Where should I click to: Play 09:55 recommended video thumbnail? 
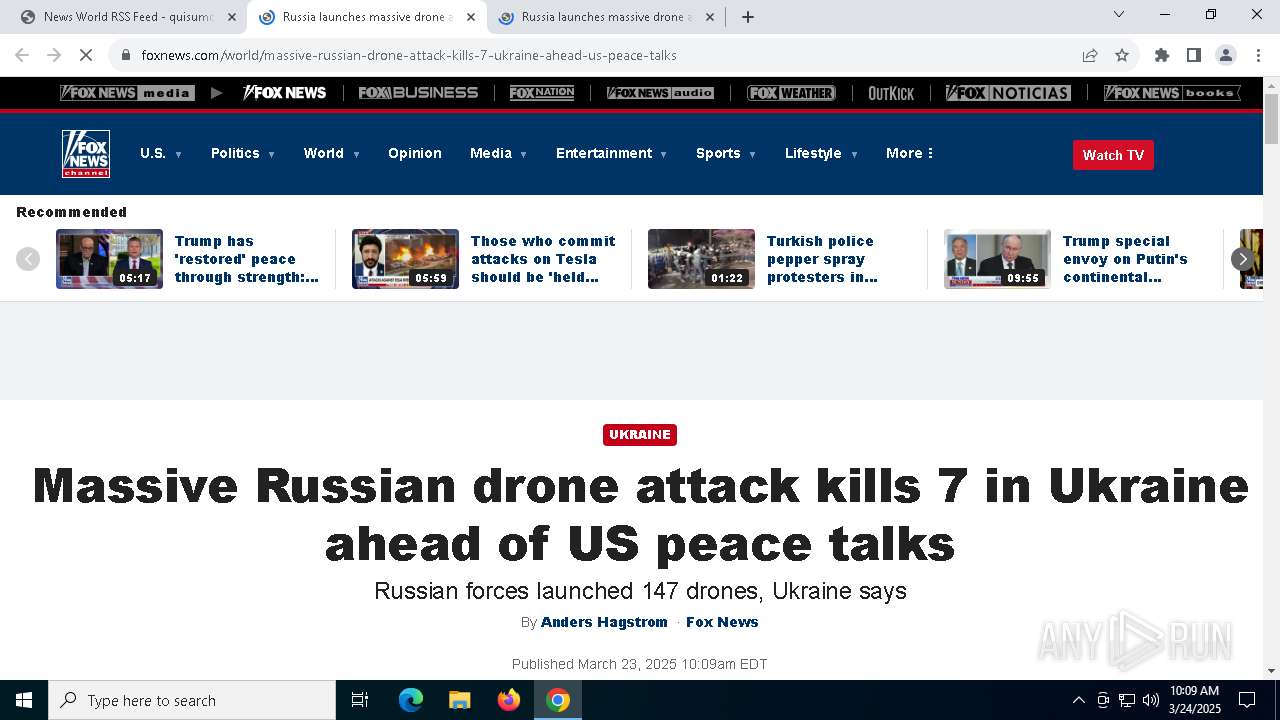997,259
